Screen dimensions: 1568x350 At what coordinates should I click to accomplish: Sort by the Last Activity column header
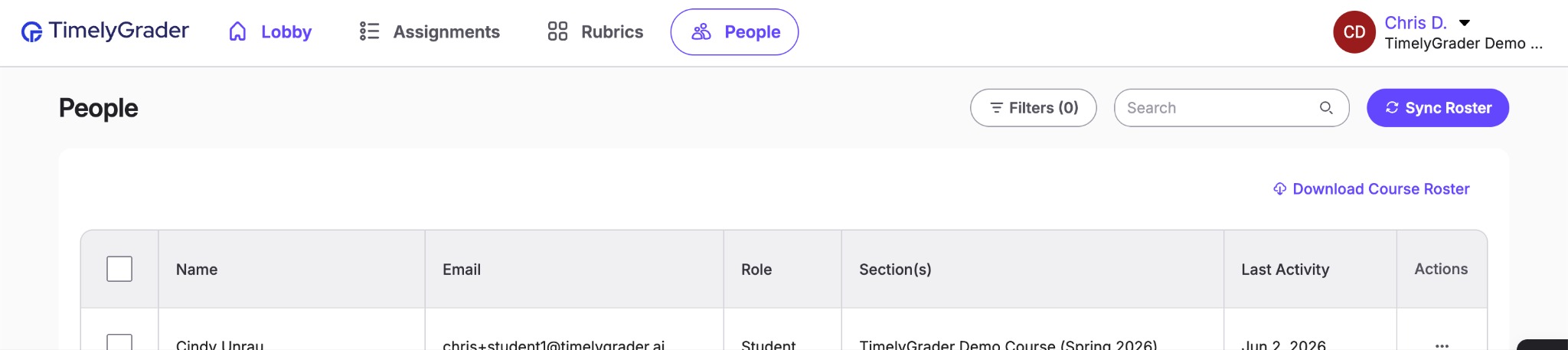[x=1285, y=270]
